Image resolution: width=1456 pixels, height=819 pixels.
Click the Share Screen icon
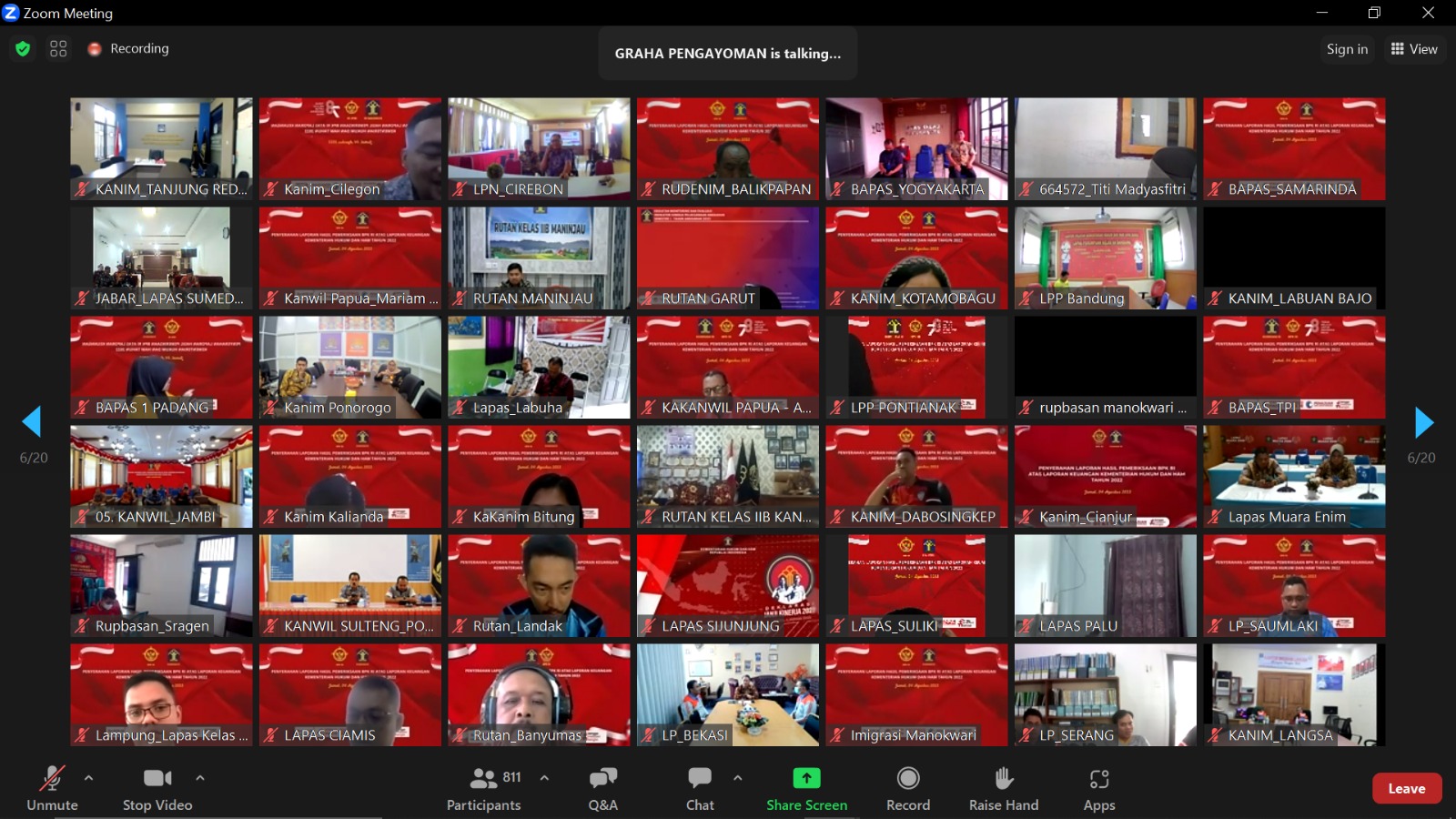(x=806, y=779)
